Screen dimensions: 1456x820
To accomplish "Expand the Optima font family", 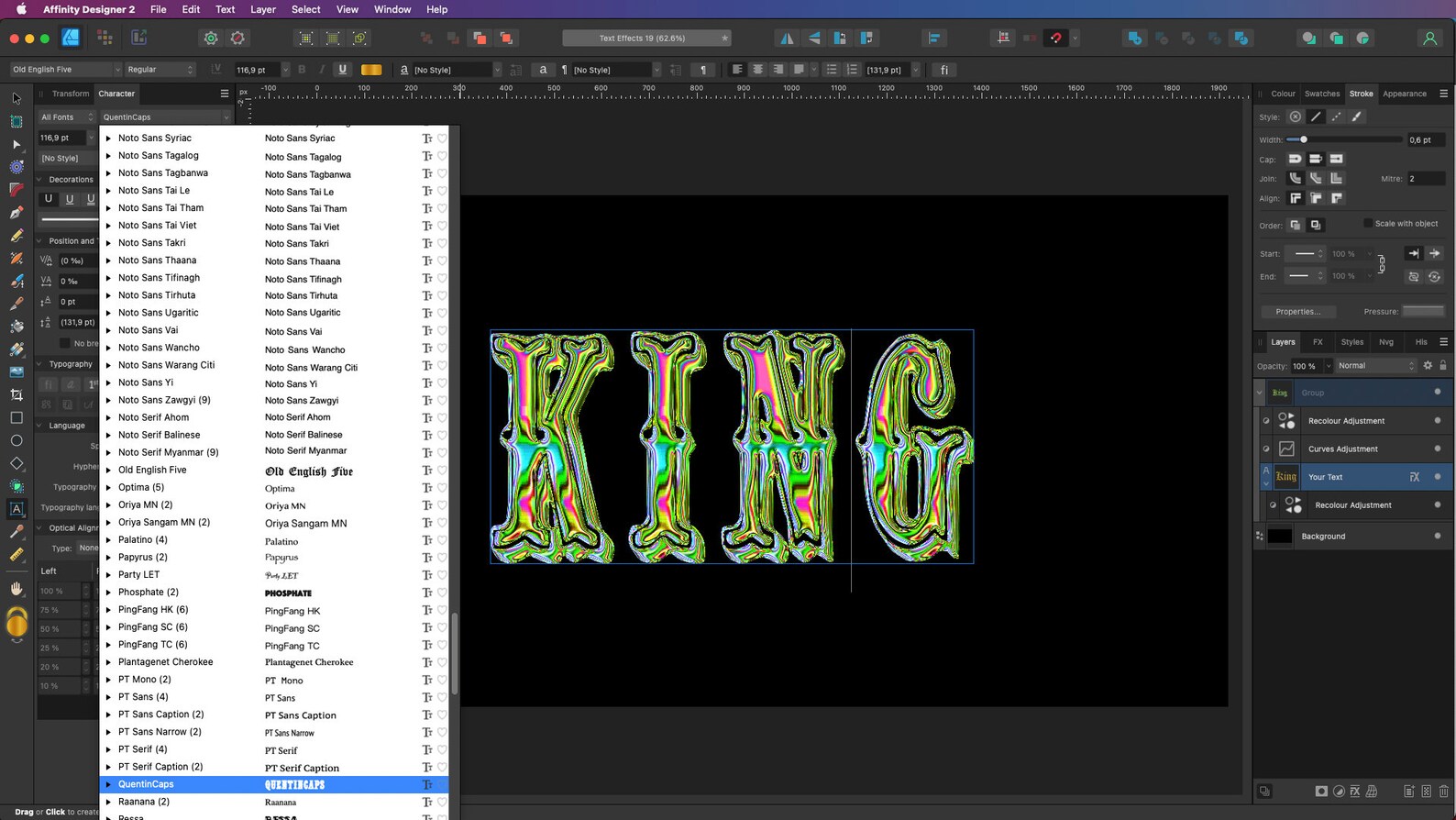I will click(108, 487).
